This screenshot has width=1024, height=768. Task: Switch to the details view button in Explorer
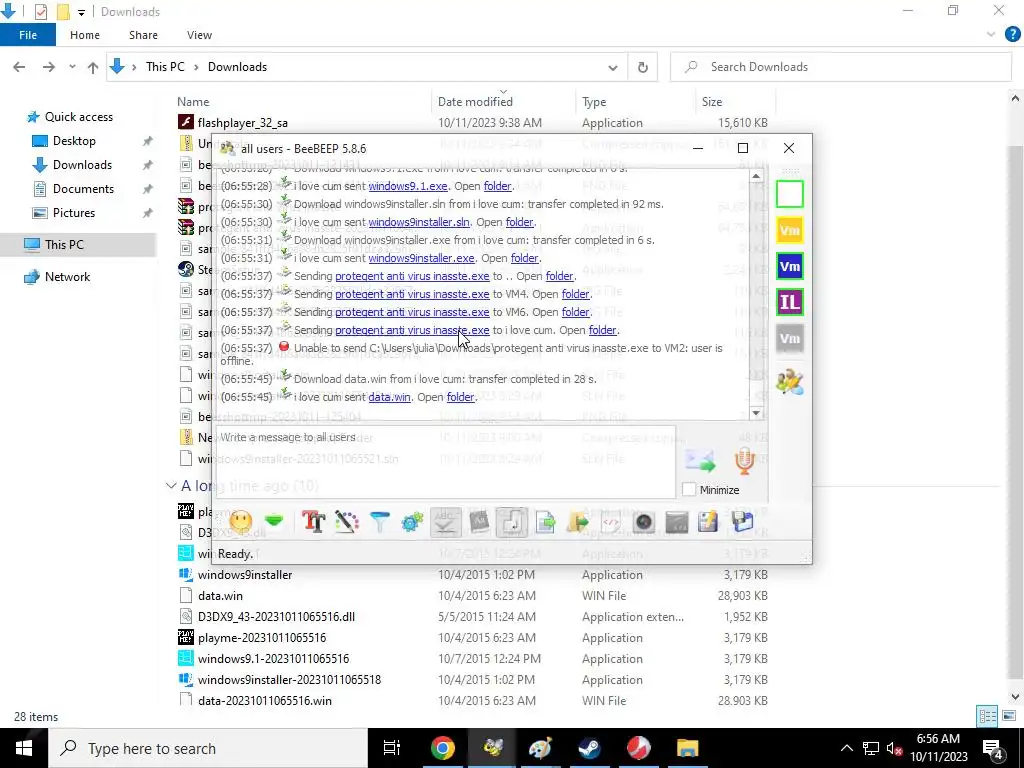(987, 716)
